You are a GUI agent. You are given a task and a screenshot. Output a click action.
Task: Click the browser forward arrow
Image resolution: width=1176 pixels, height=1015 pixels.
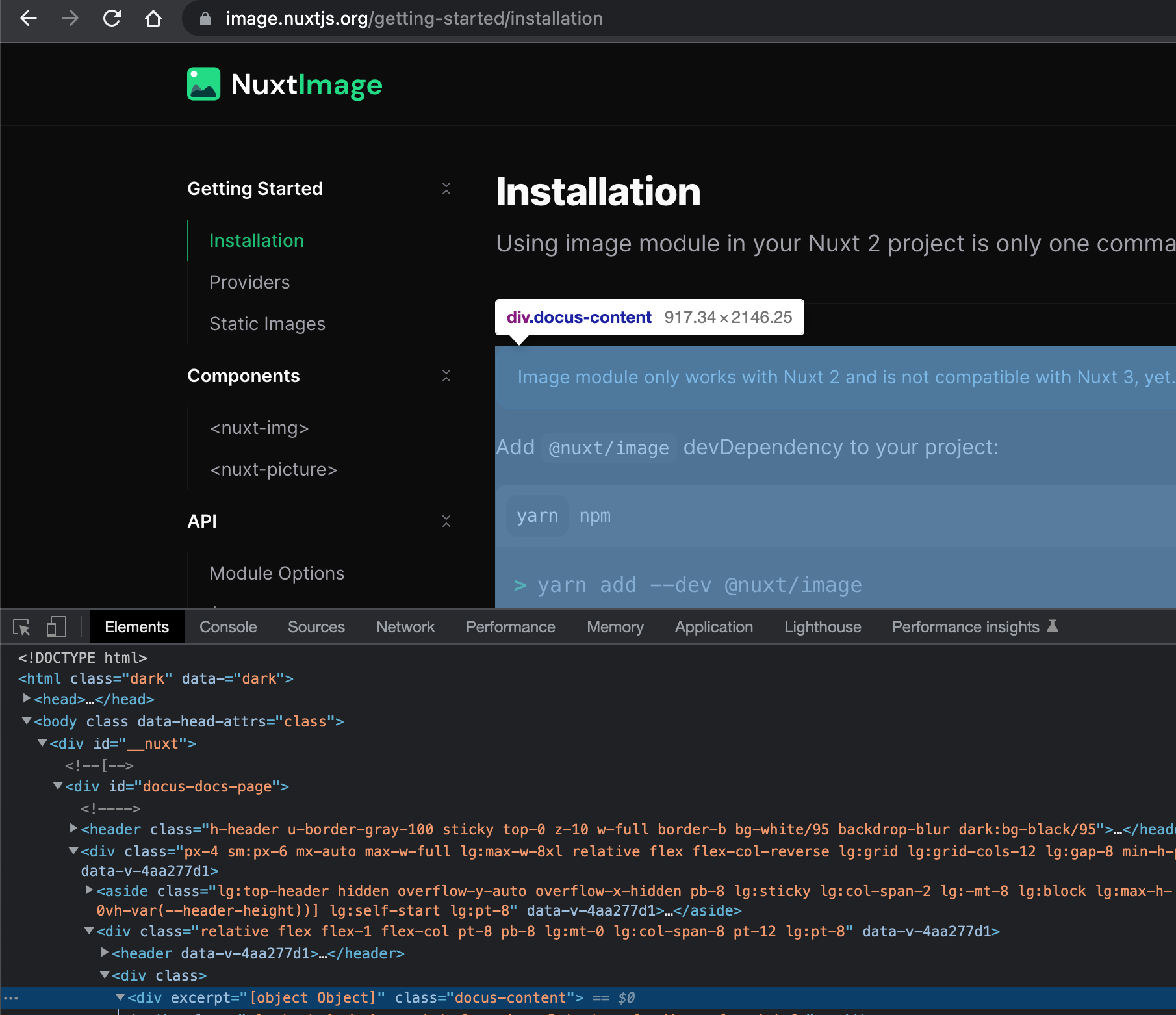(x=70, y=18)
